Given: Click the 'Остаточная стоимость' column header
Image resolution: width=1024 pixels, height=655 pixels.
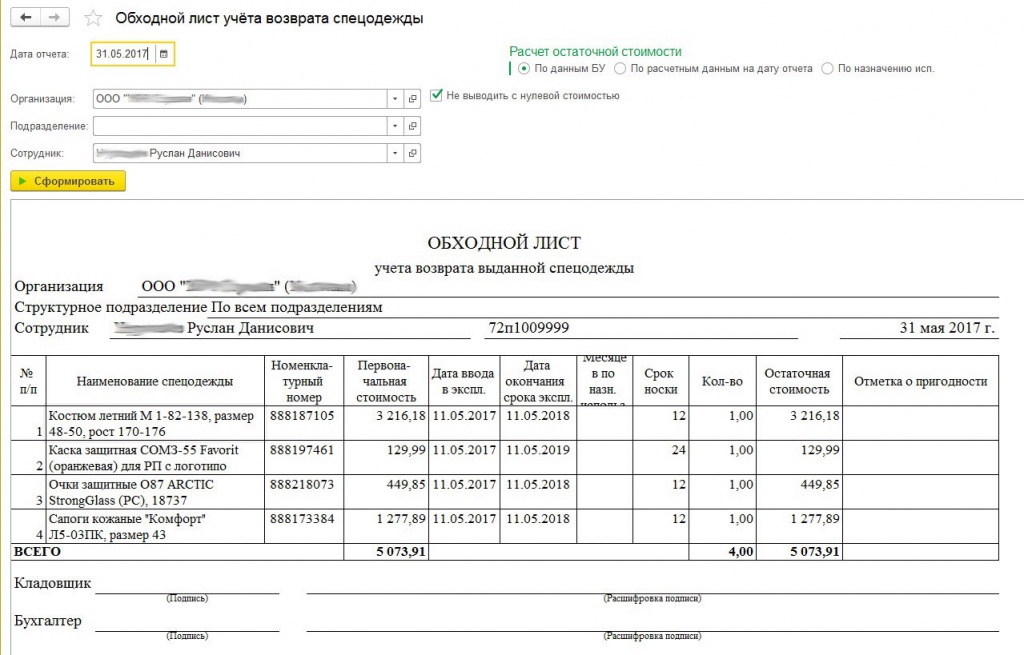Looking at the screenshot, I should pos(798,381).
